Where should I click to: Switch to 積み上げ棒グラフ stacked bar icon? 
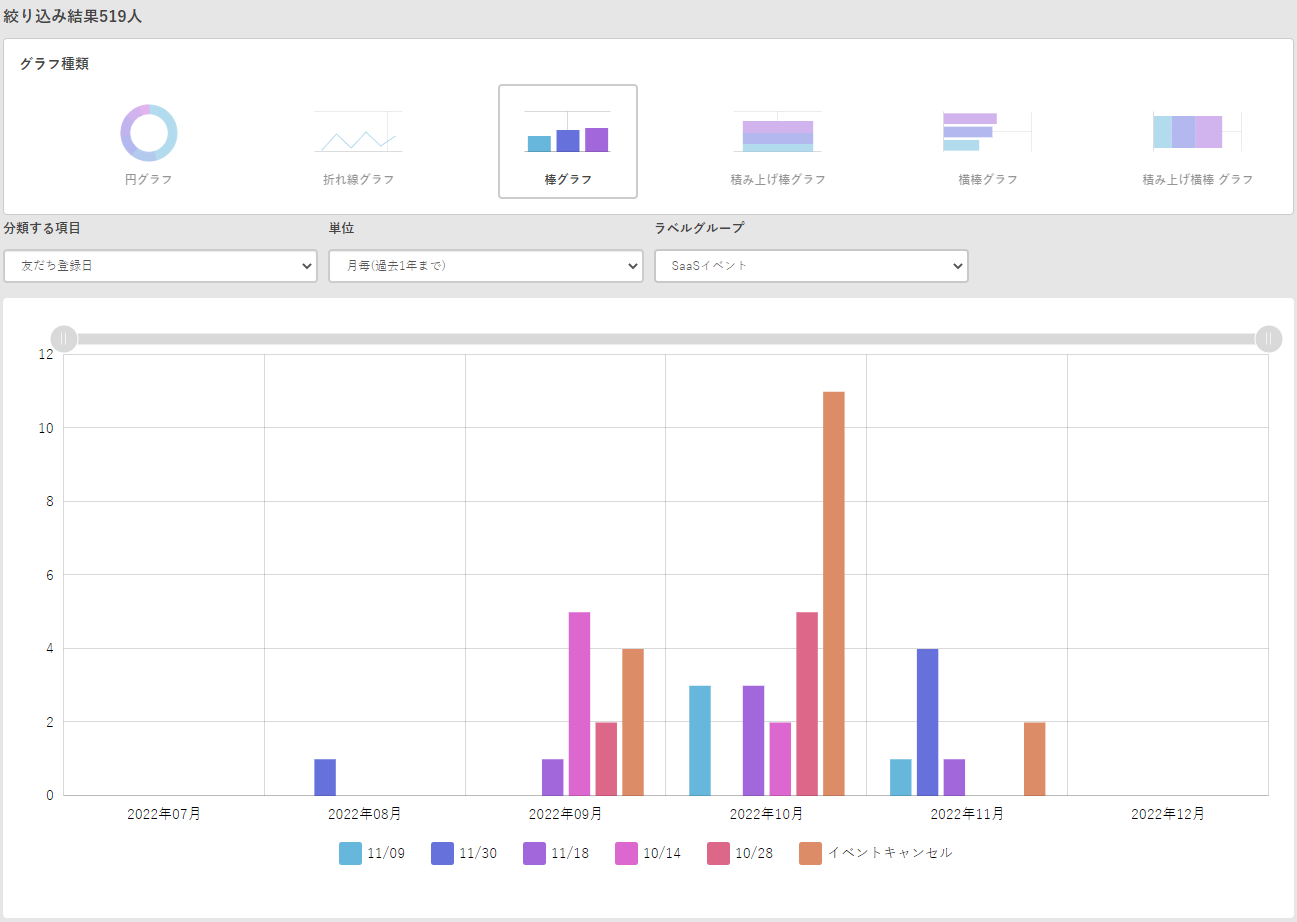(777, 133)
